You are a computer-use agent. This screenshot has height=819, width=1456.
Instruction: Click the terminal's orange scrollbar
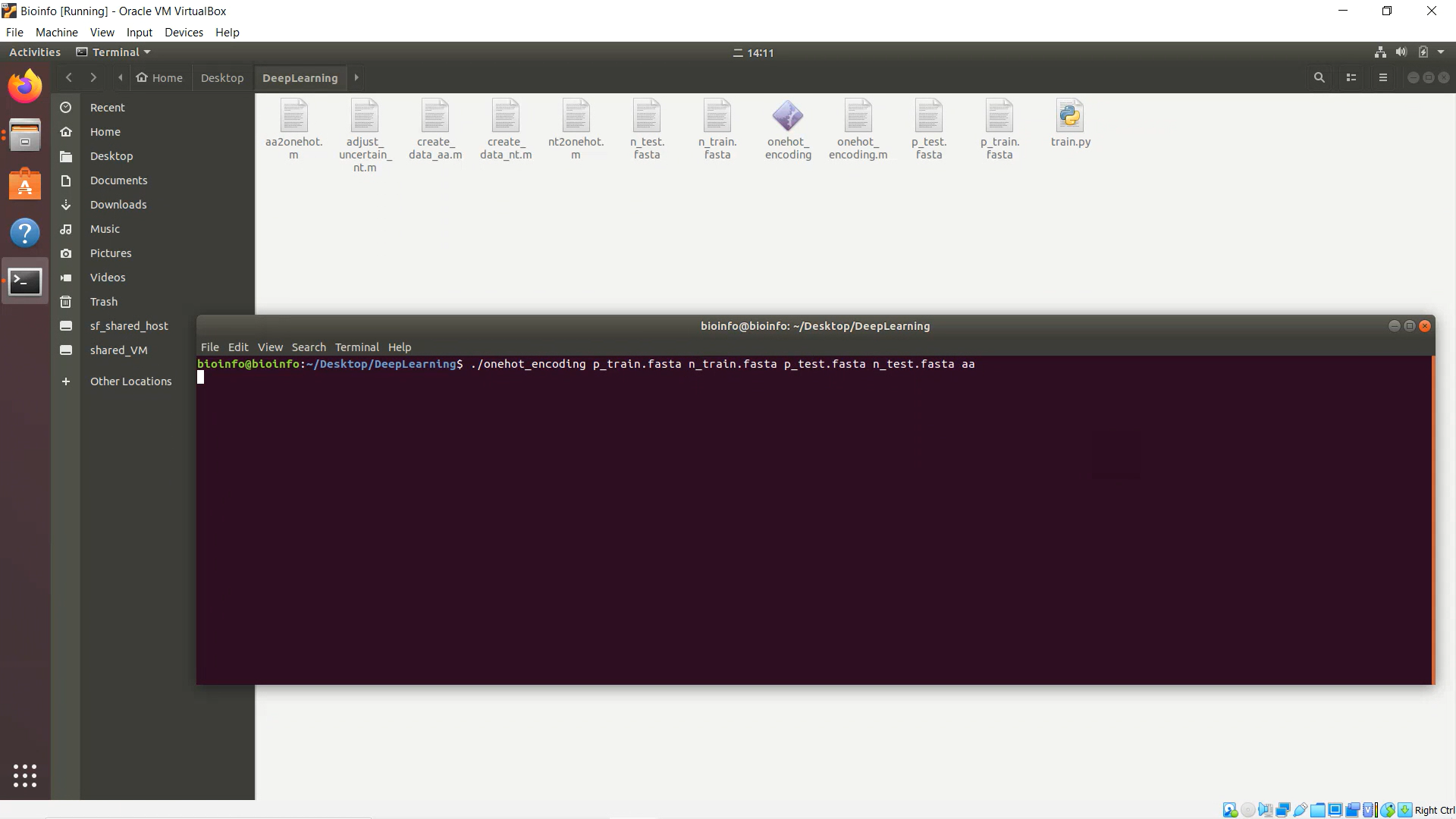coord(1432,519)
